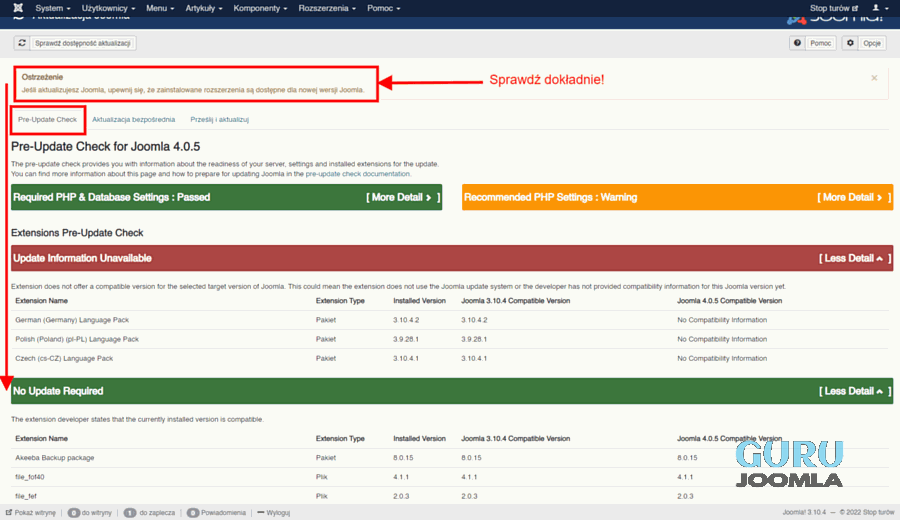Click Required PHP & Database Settings : Passed heading
The height and width of the screenshot is (520, 900).
[x=111, y=197]
